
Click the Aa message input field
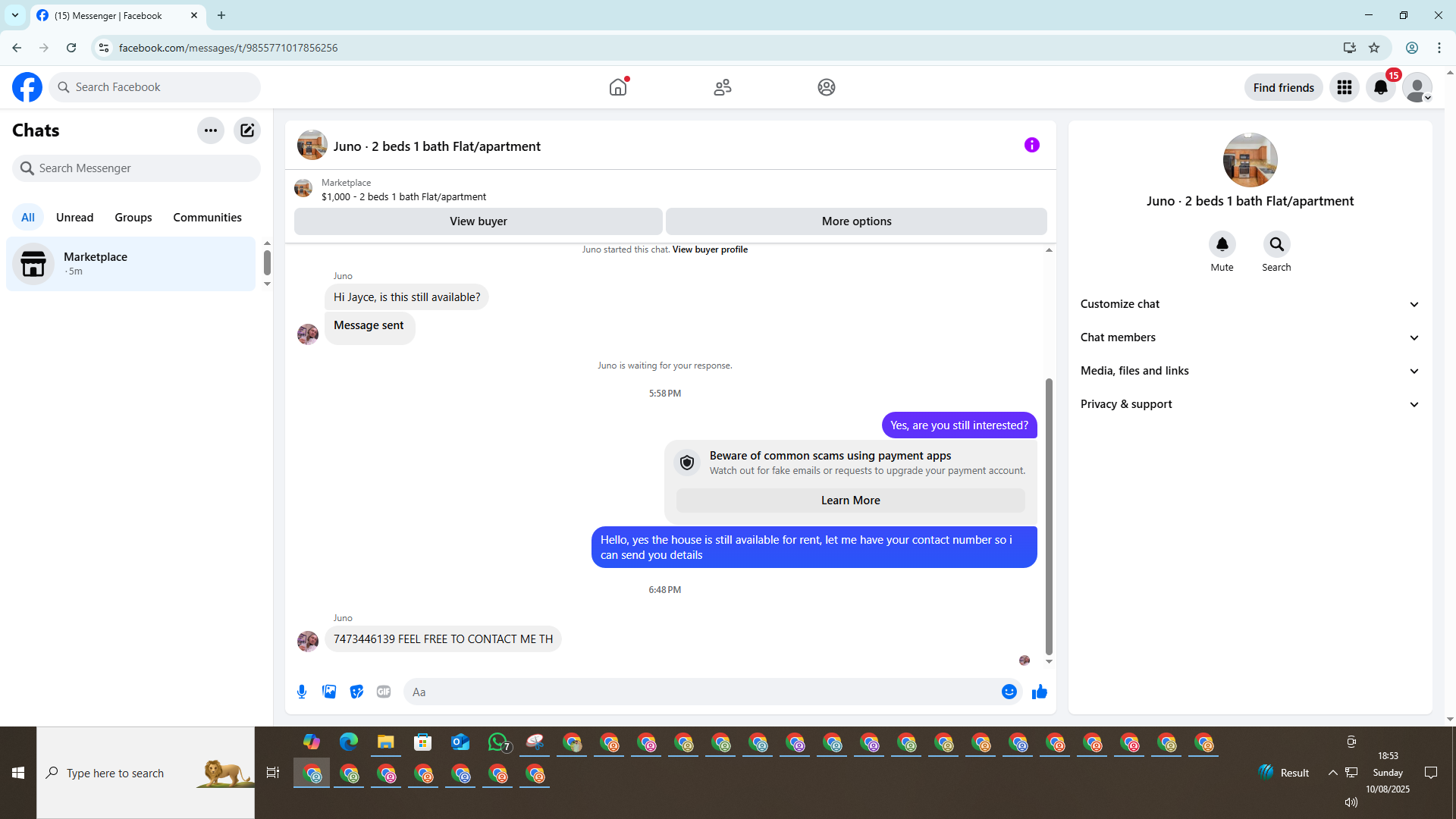[x=698, y=692]
